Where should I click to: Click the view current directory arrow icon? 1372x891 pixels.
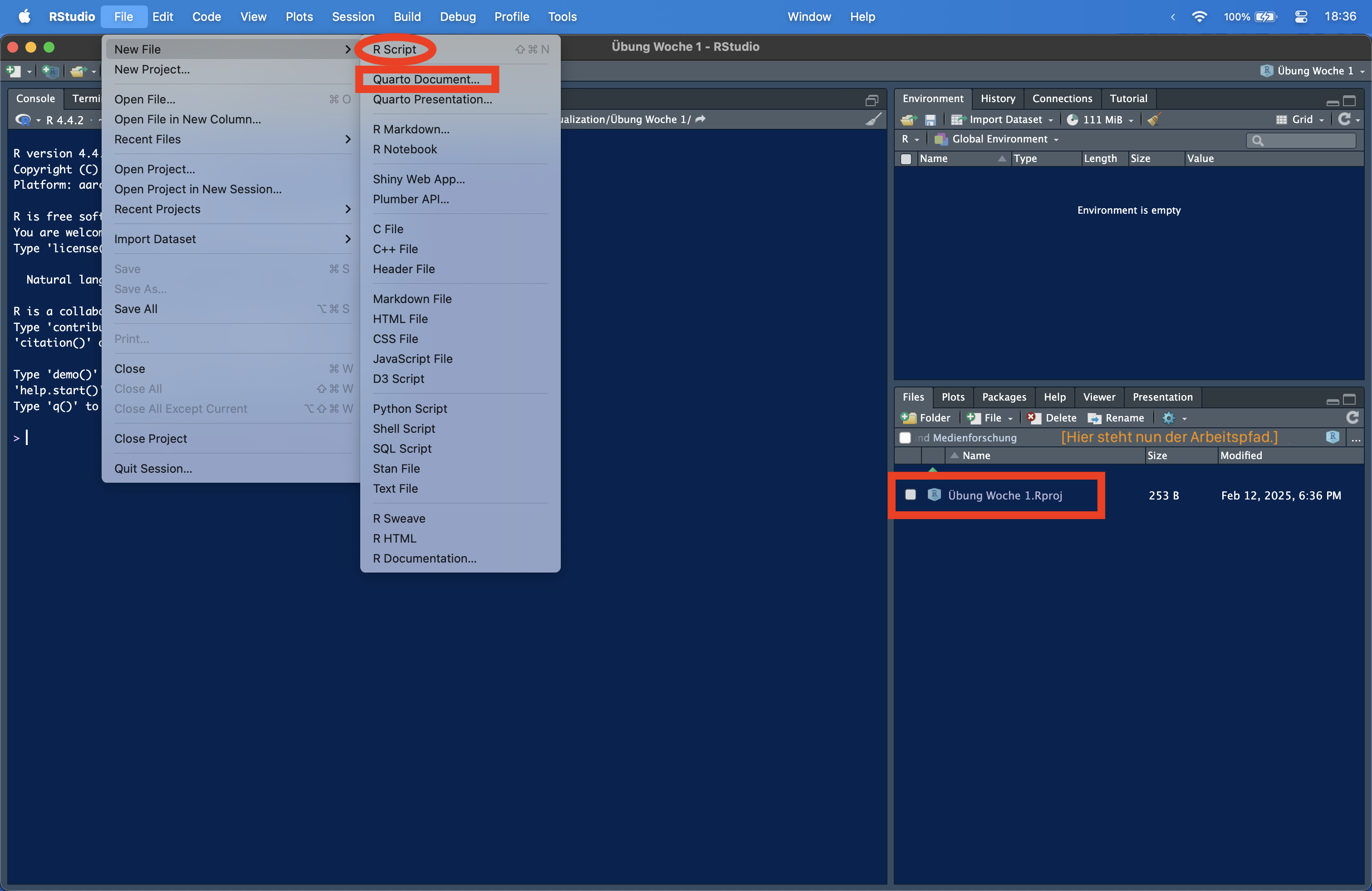point(701,119)
